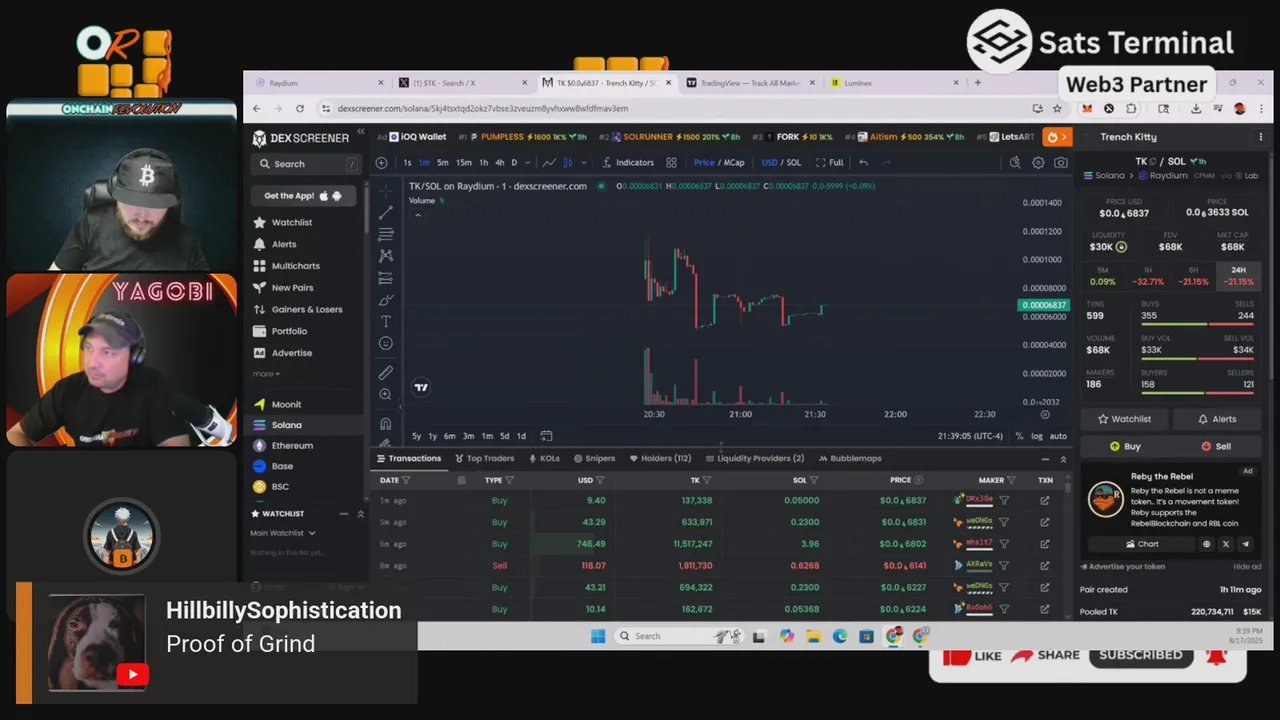Take a chart snapshot with camera icon
The image size is (1280, 720).
point(1061,163)
